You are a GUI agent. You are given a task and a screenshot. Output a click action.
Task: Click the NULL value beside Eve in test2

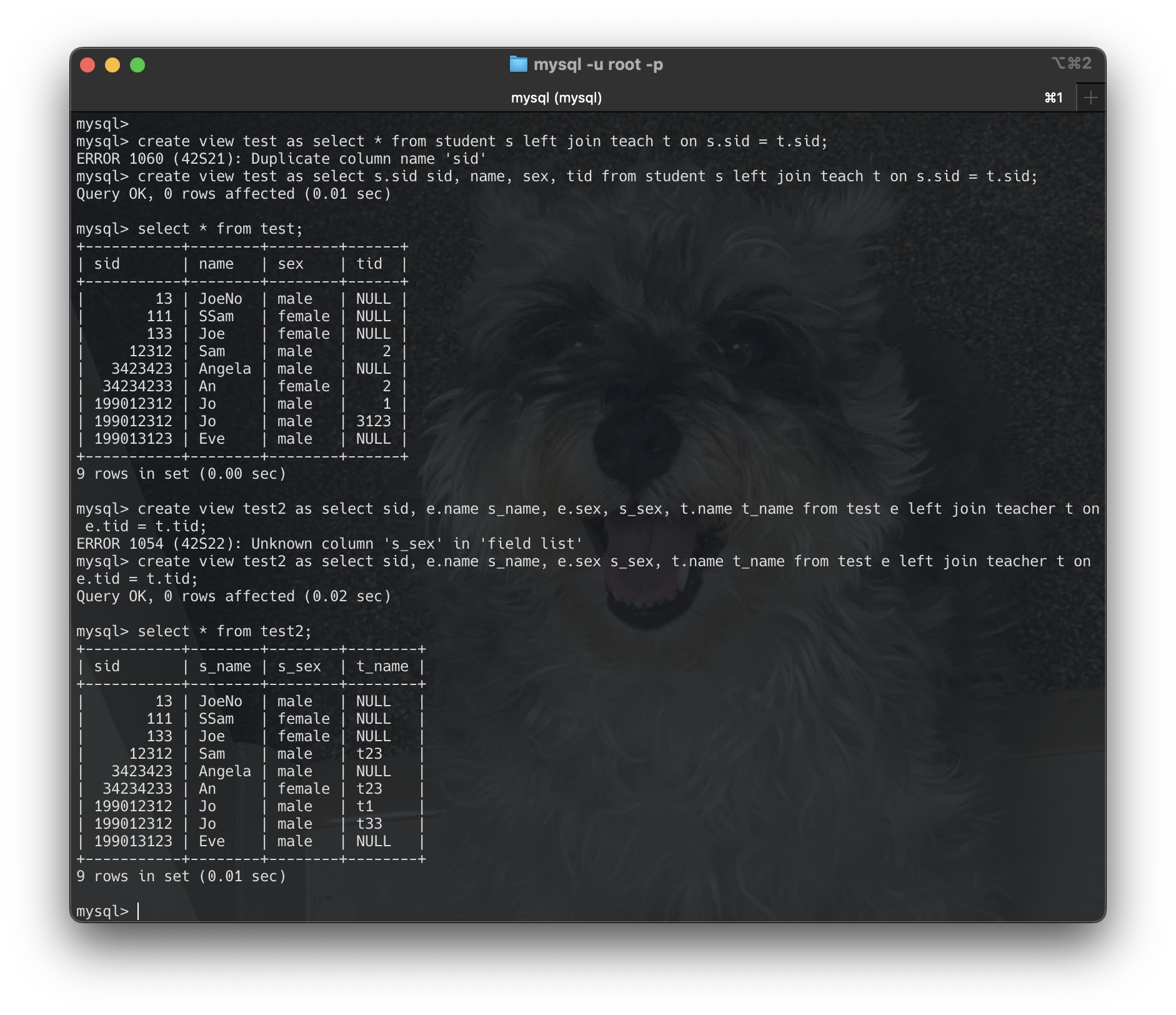(373, 841)
